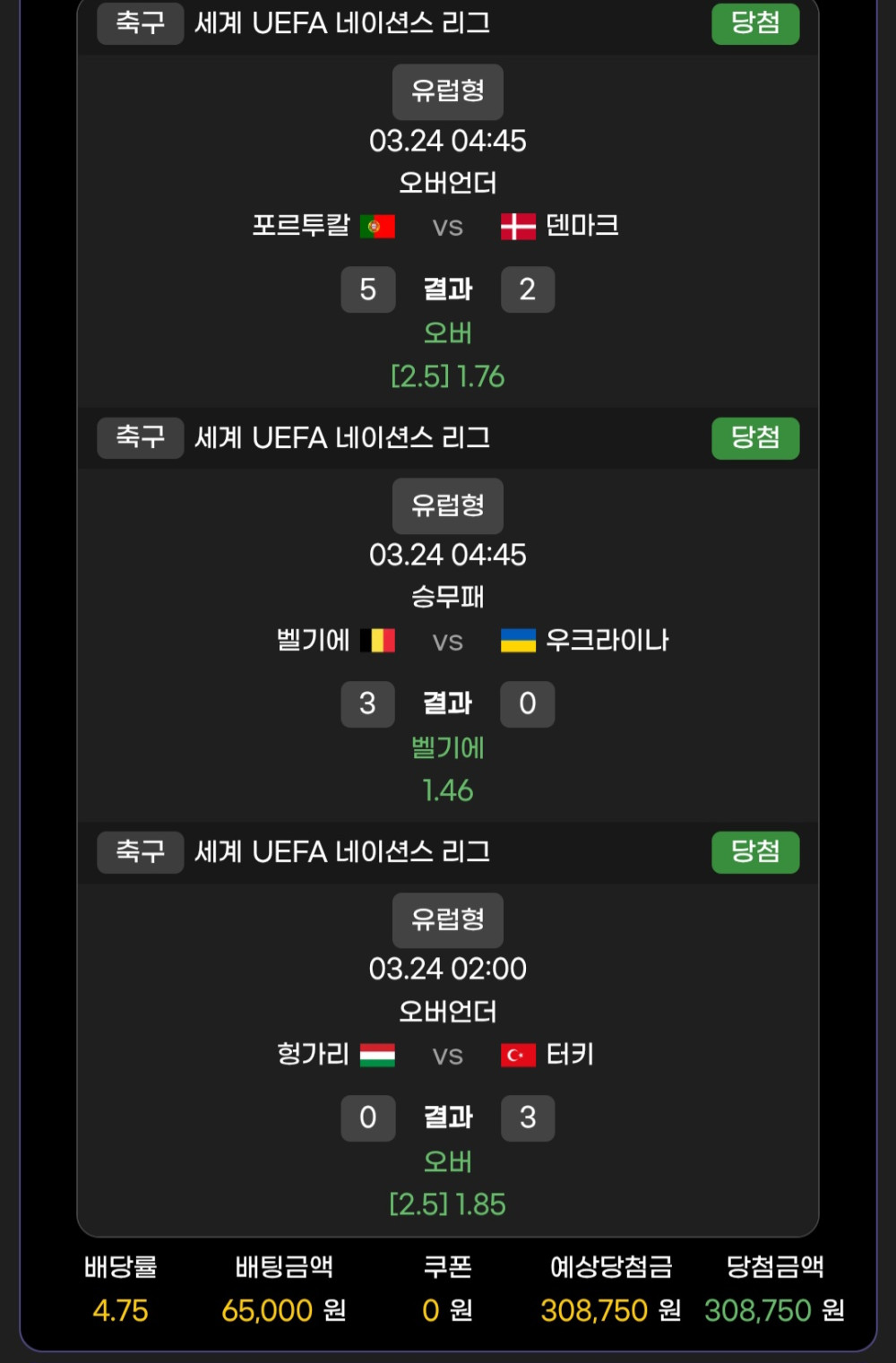Click 당첨 badge on Portugal match
The height and width of the screenshot is (1363, 896).
(755, 23)
